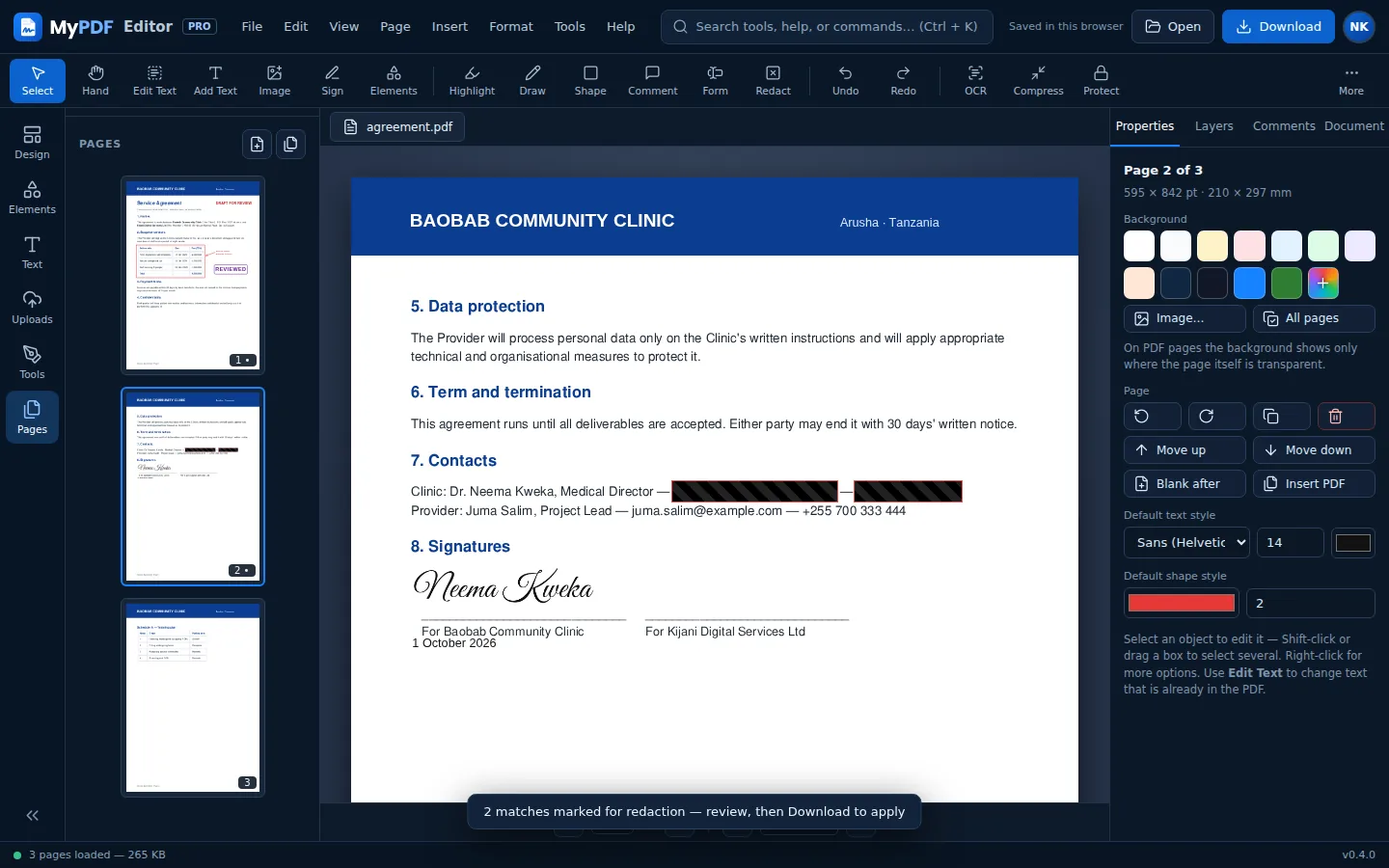Open the Protect tool

pos(1102,80)
